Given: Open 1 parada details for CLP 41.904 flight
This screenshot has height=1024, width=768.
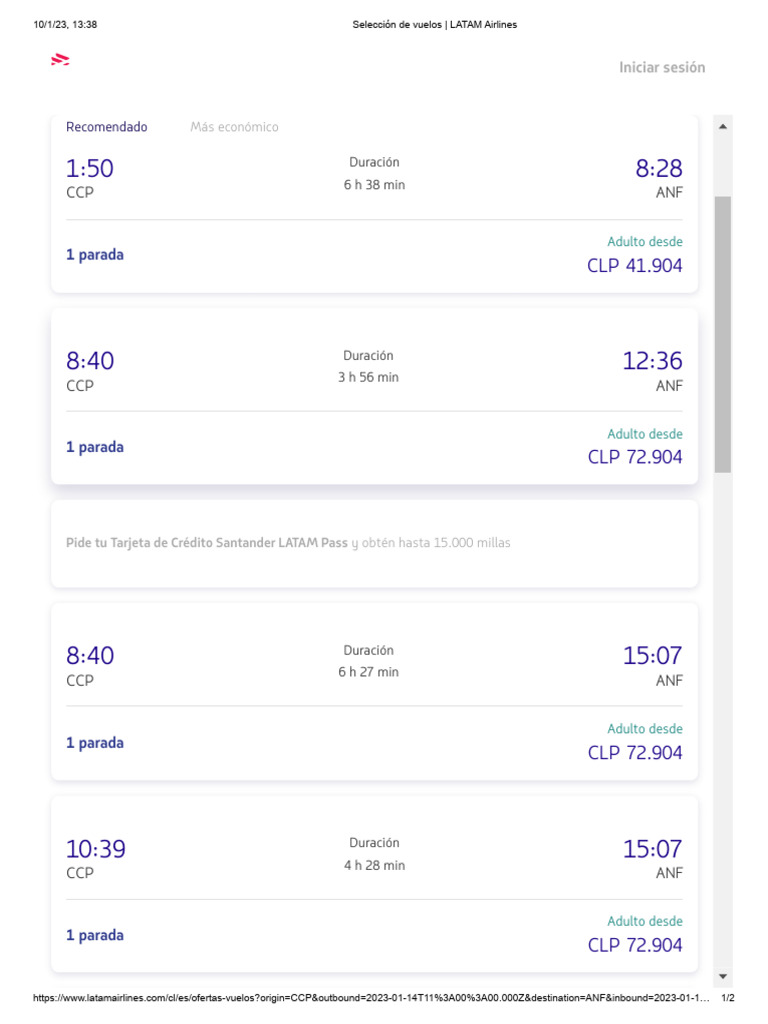Looking at the screenshot, I should coord(95,255).
